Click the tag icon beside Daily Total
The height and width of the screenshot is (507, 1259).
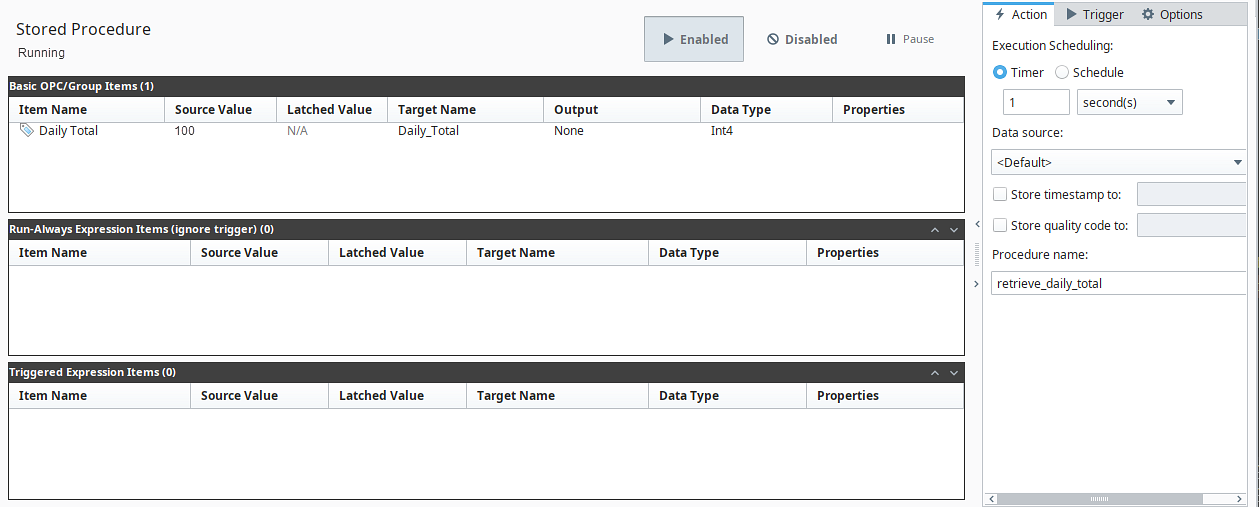click(26, 130)
